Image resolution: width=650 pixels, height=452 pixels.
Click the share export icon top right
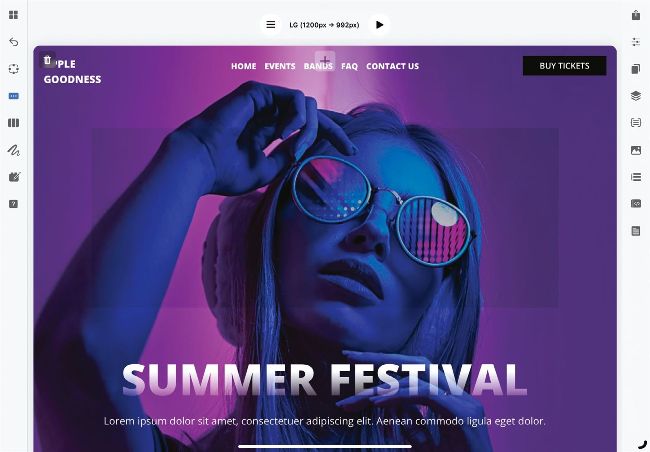click(x=635, y=15)
